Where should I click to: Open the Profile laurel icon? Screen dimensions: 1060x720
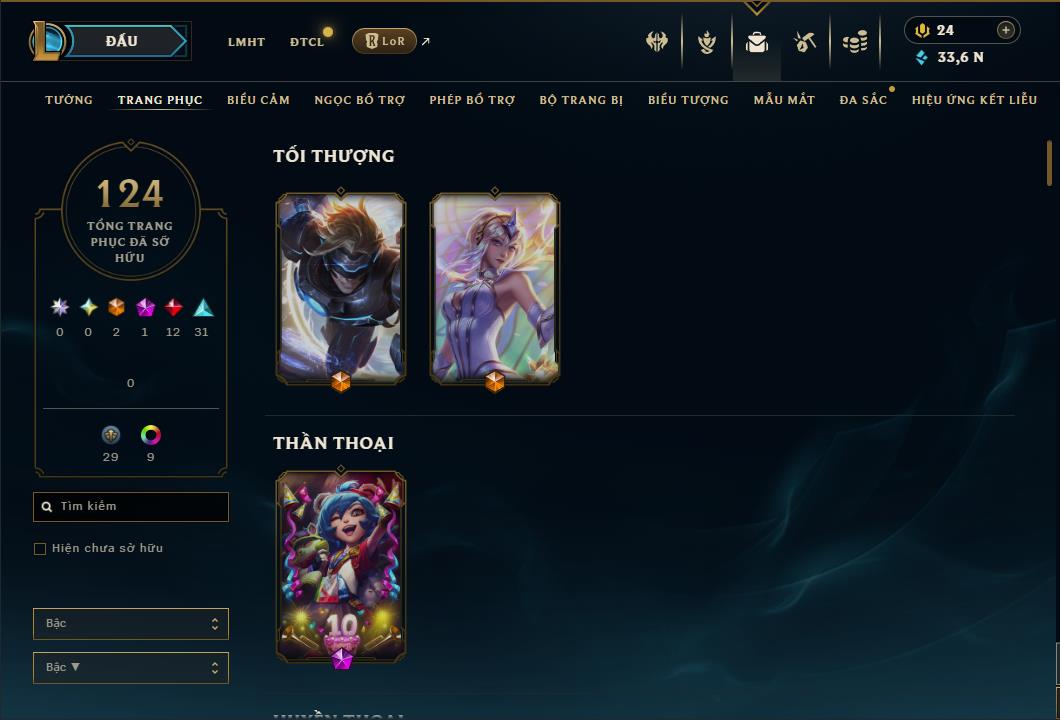(706, 43)
